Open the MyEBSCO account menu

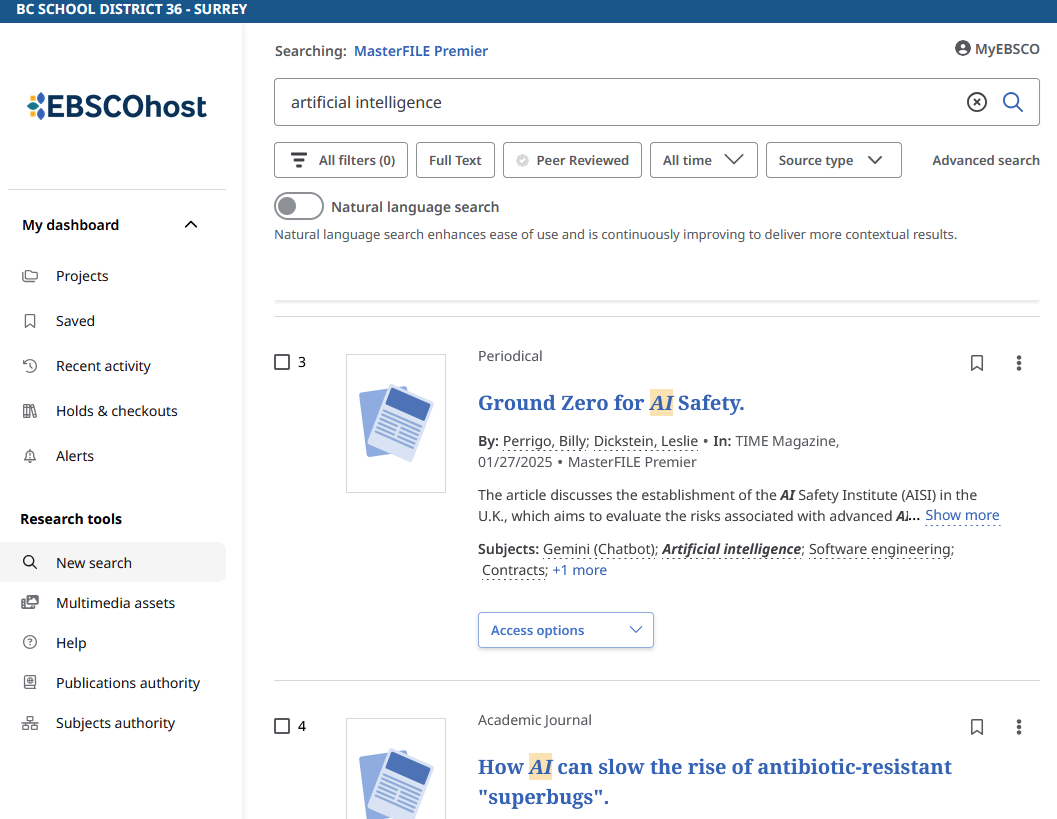coord(997,49)
